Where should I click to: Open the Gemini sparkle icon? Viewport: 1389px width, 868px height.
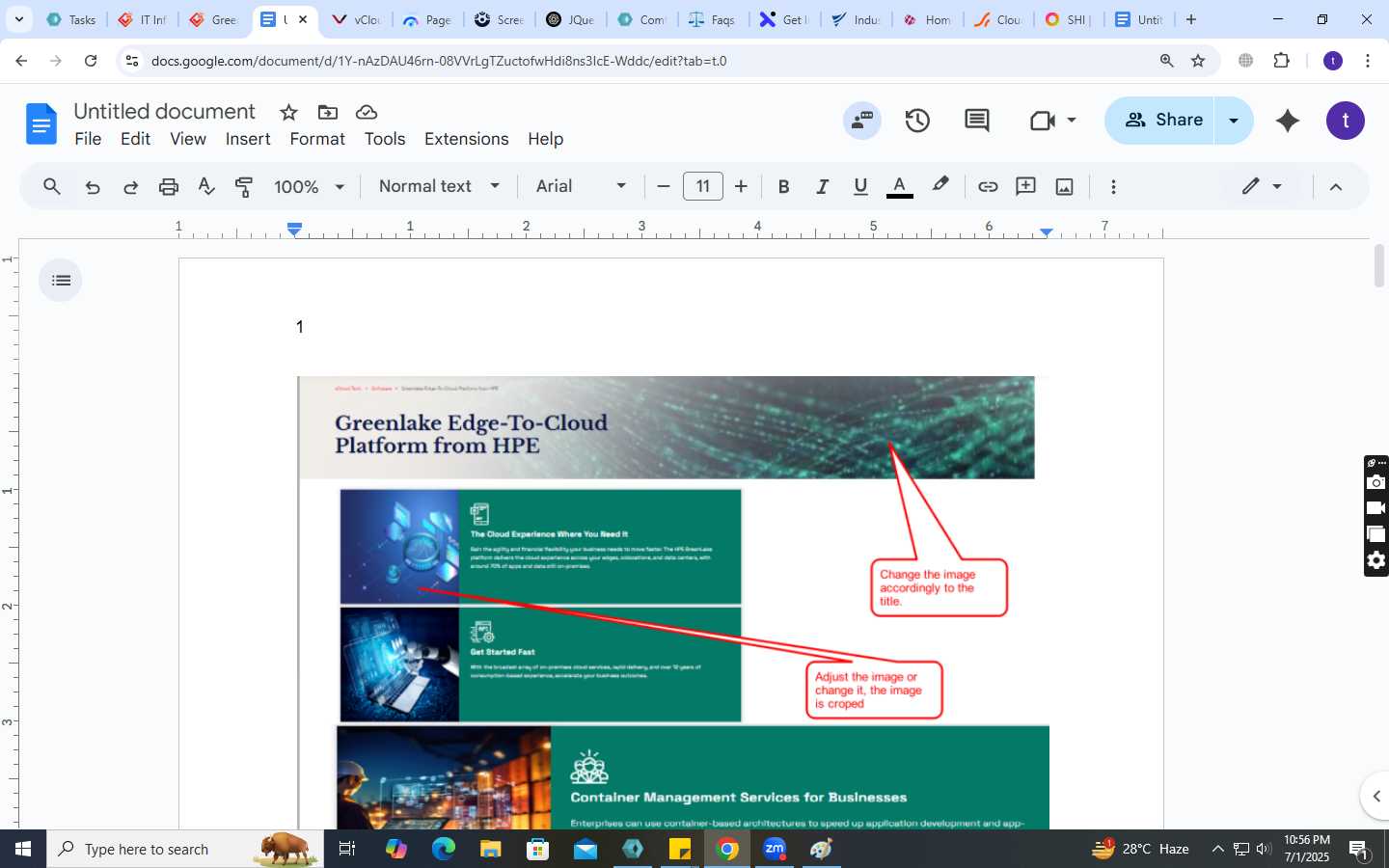point(1287,121)
